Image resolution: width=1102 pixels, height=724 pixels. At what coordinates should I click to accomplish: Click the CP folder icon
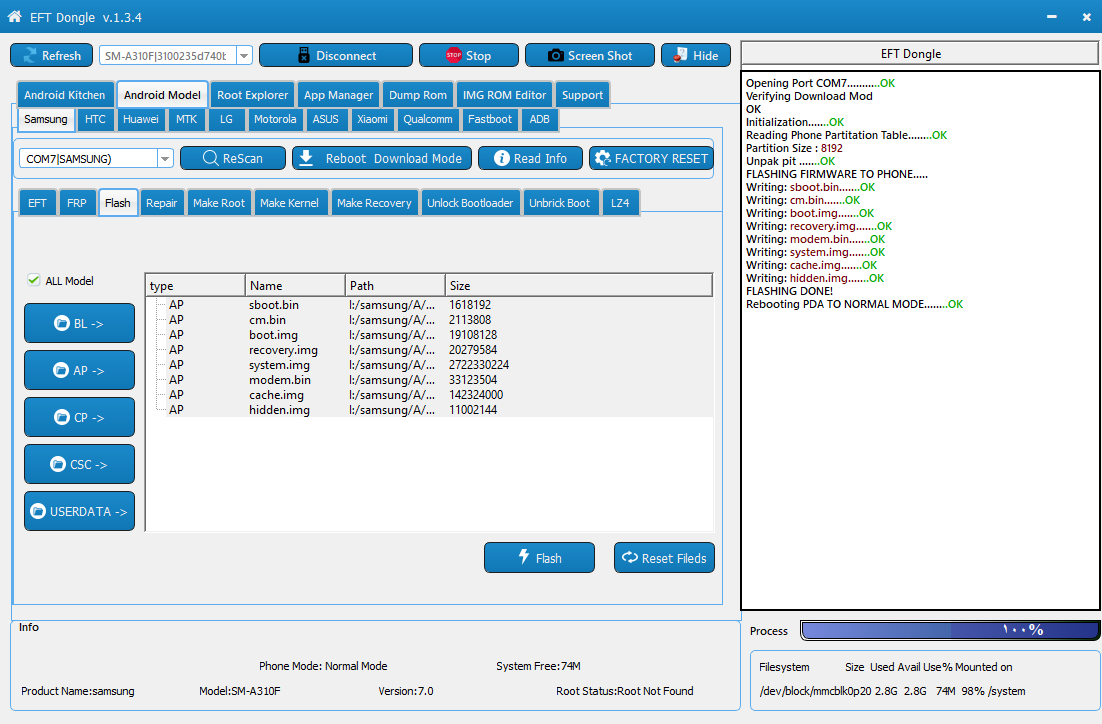click(62, 417)
